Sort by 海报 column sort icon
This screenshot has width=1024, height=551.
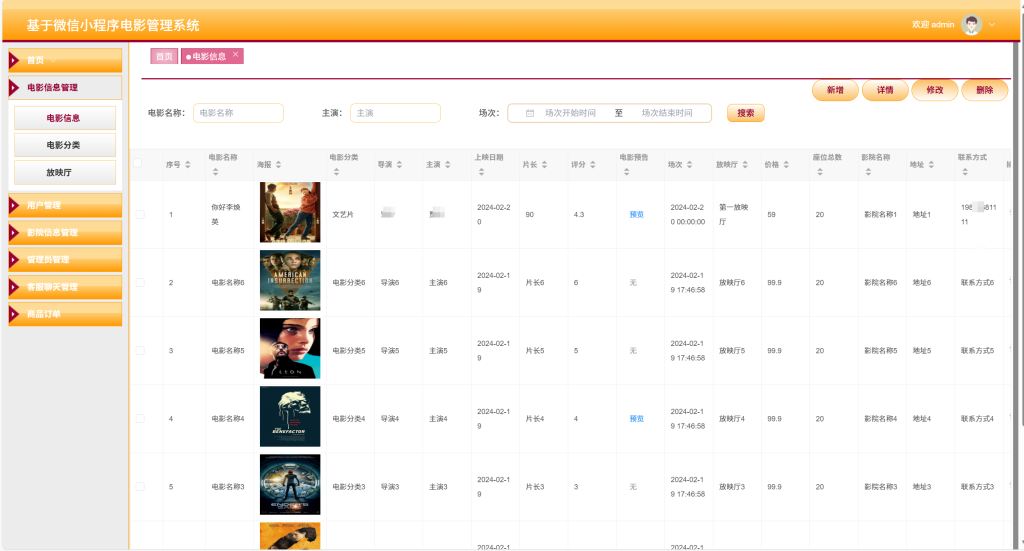(278, 165)
